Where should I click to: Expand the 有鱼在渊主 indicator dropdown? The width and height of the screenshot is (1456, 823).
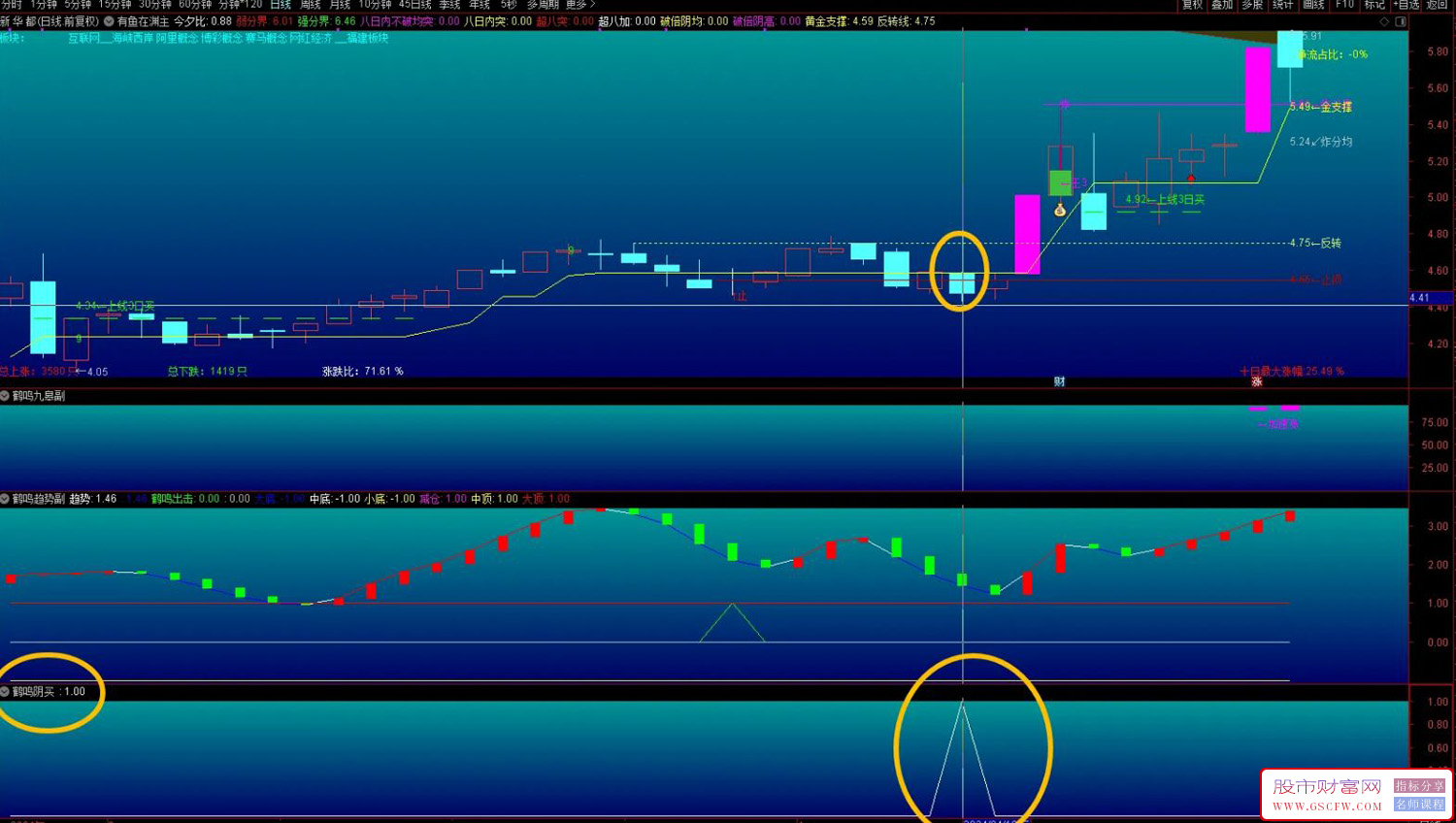pyautogui.click(x=109, y=21)
